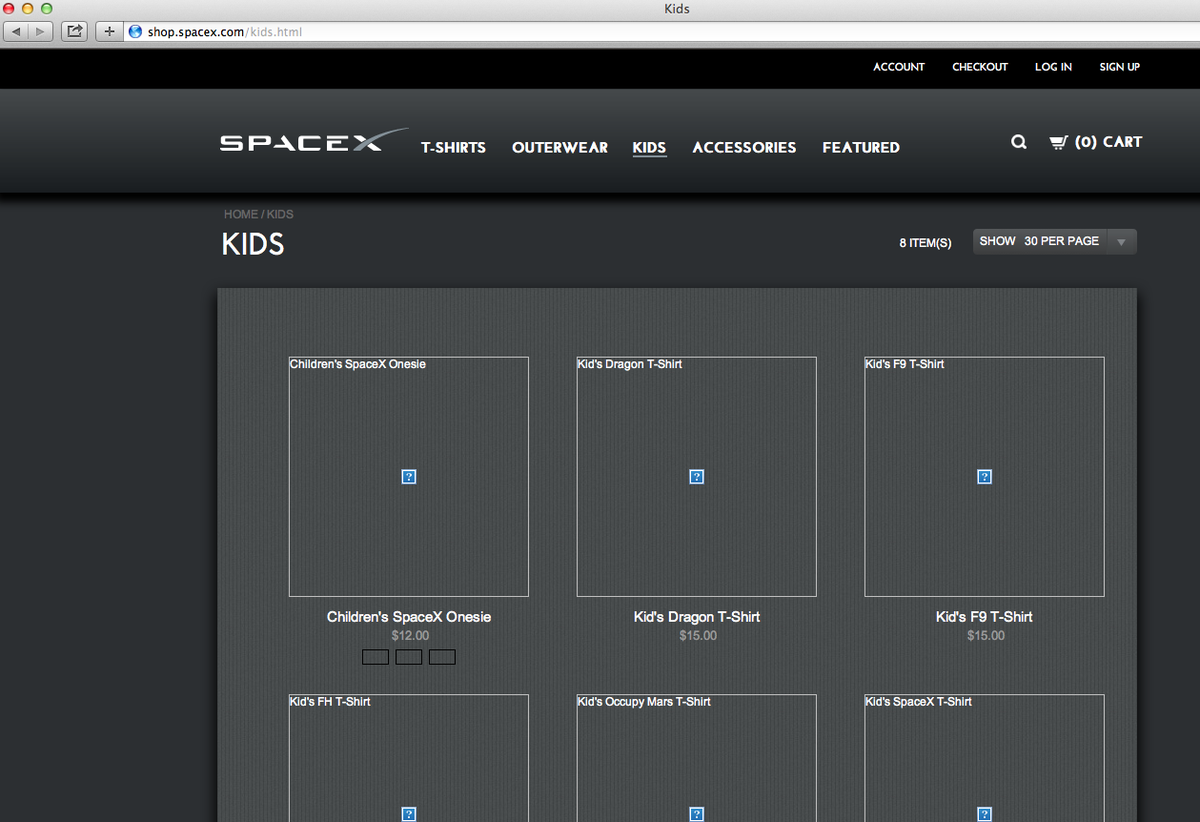1200x822 pixels.
Task: Open the T-SHIRTS navigation menu
Action: click(x=453, y=147)
